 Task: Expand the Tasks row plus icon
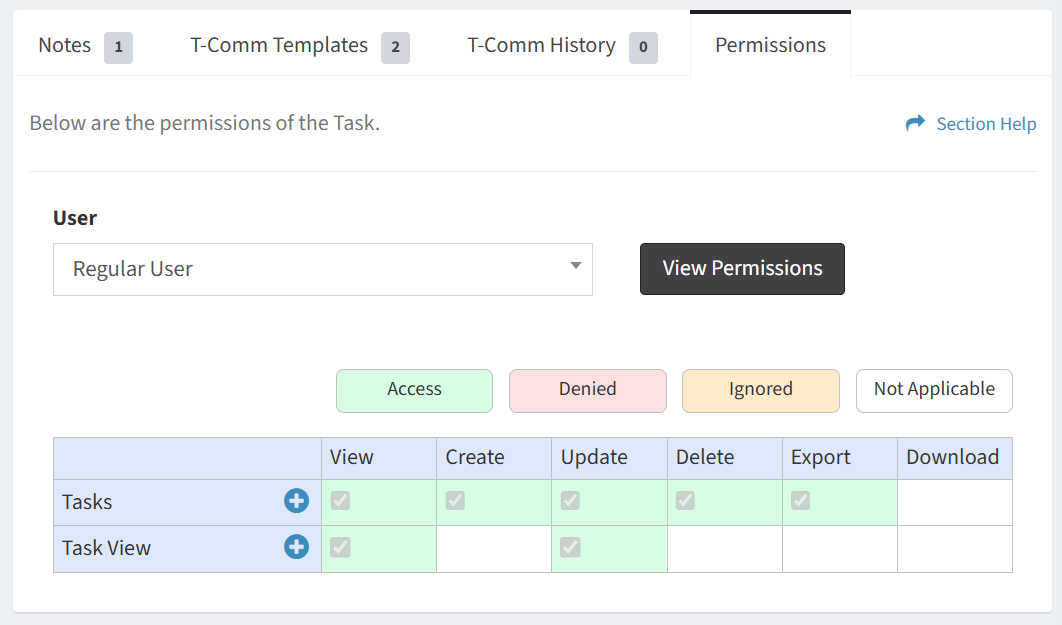pos(296,501)
